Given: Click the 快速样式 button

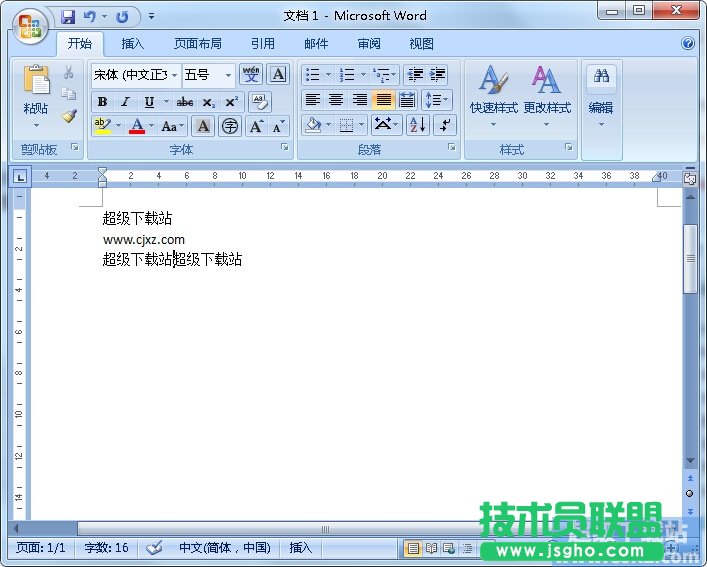Looking at the screenshot, I should (x=493, y=97).
